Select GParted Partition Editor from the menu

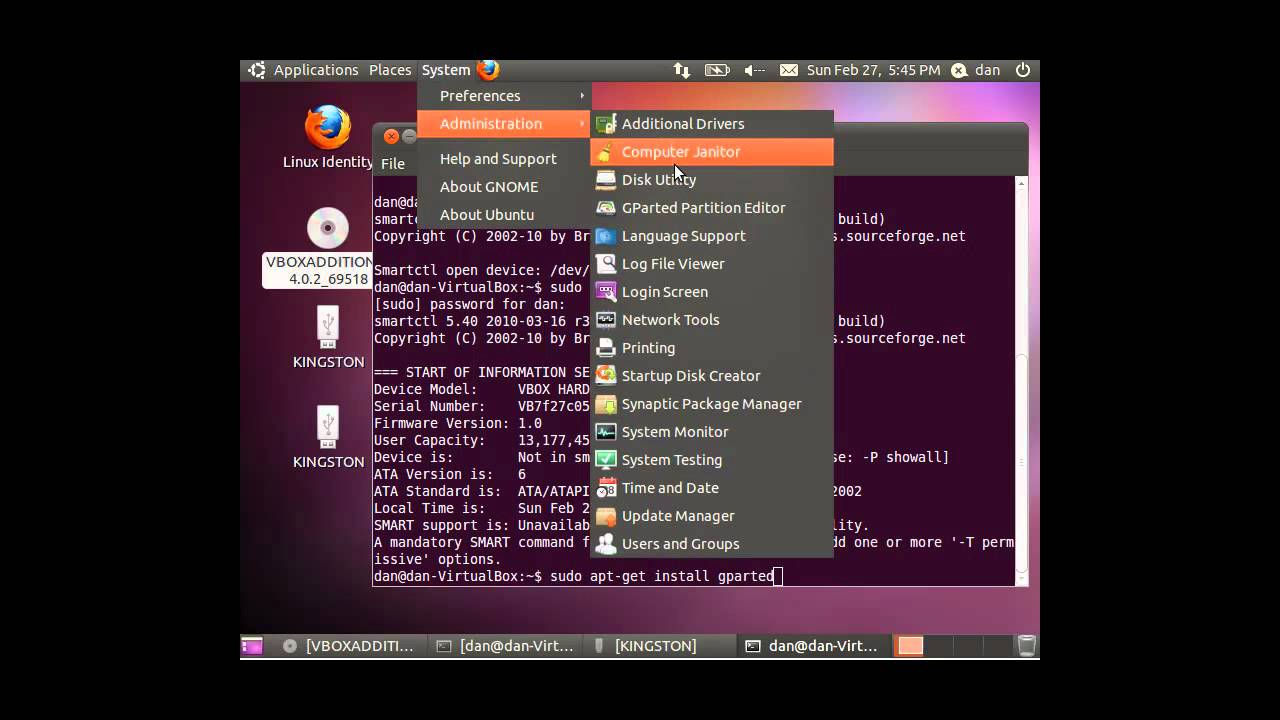click(703, 208)
